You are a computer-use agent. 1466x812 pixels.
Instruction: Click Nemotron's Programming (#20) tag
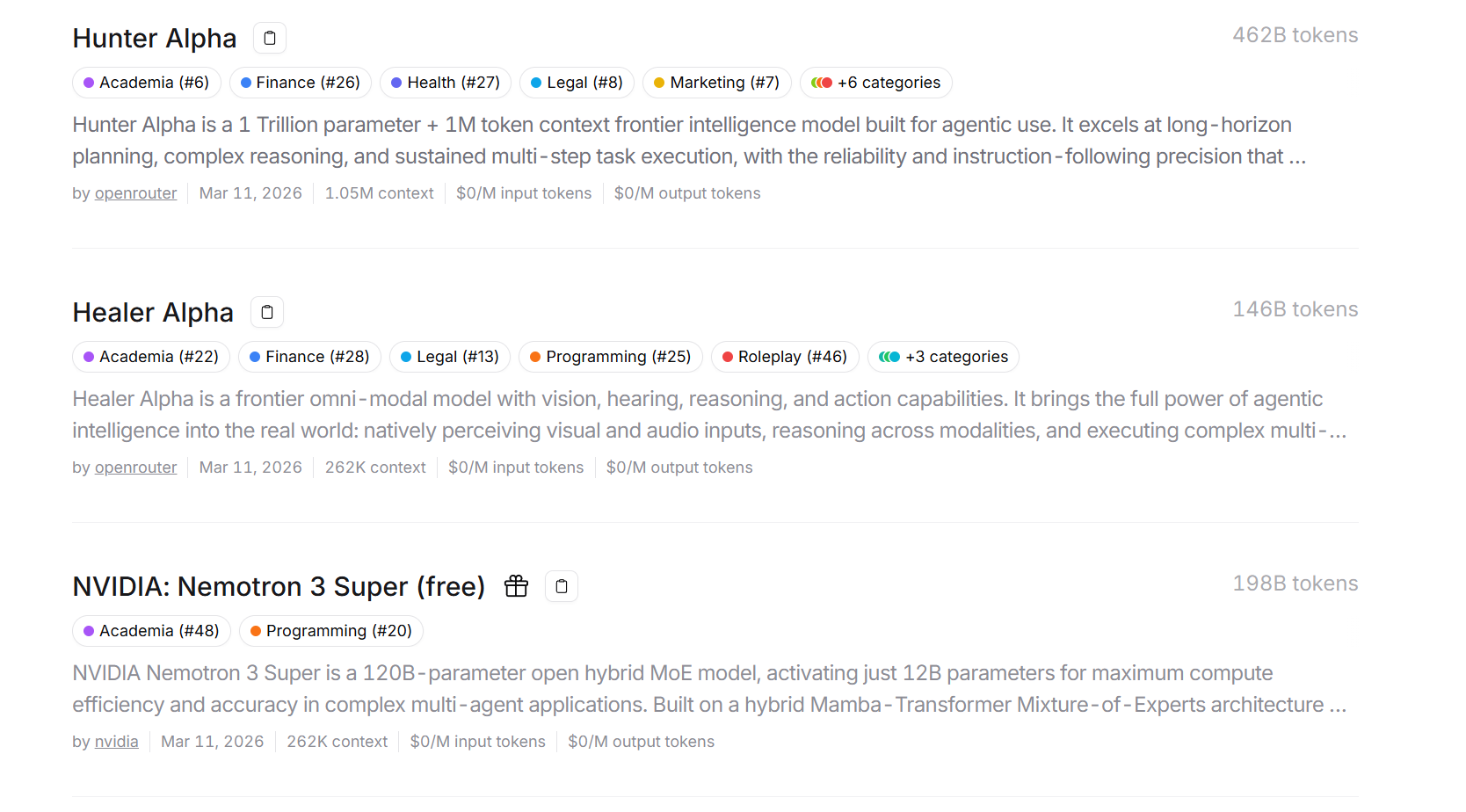(330, 631)
